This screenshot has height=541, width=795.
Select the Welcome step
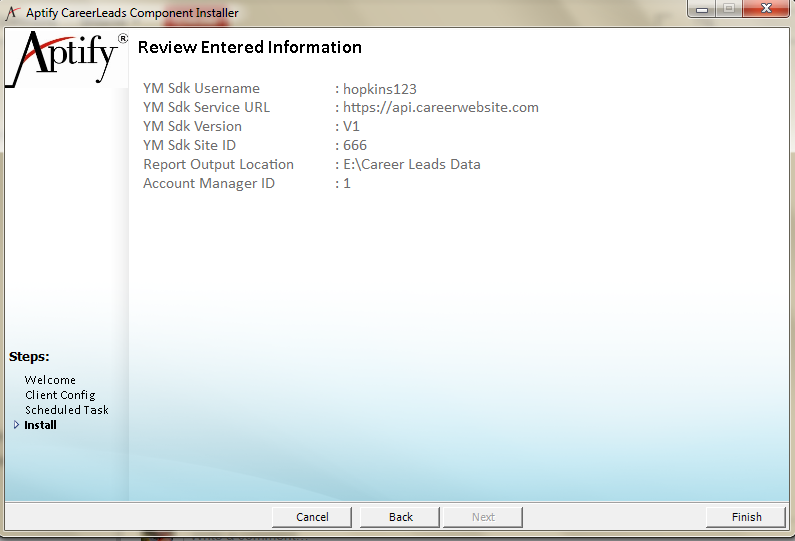point(50,380)
